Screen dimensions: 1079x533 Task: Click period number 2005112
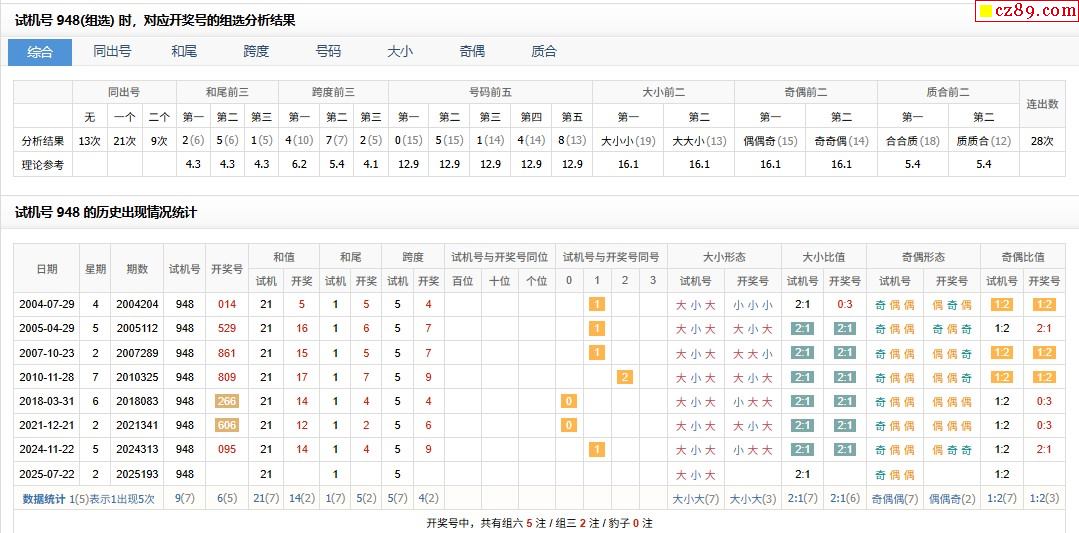pyautogui.click(x=137, y=329)
